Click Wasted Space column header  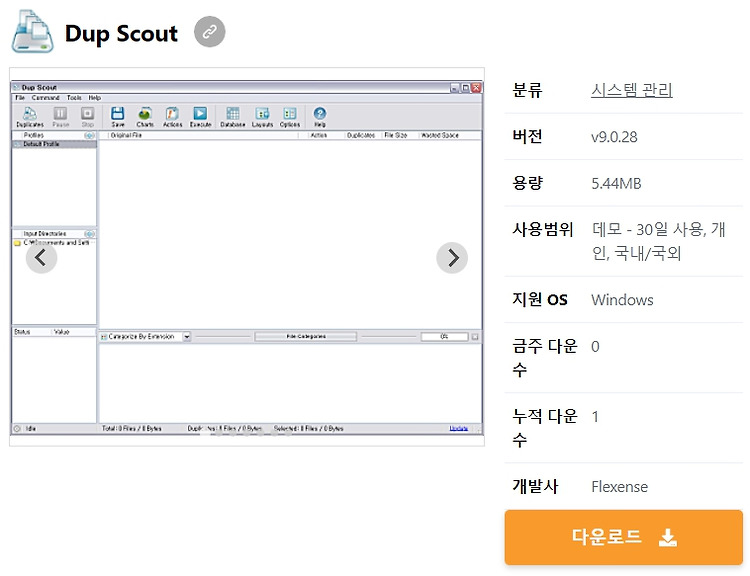click(x=440, y=135)
